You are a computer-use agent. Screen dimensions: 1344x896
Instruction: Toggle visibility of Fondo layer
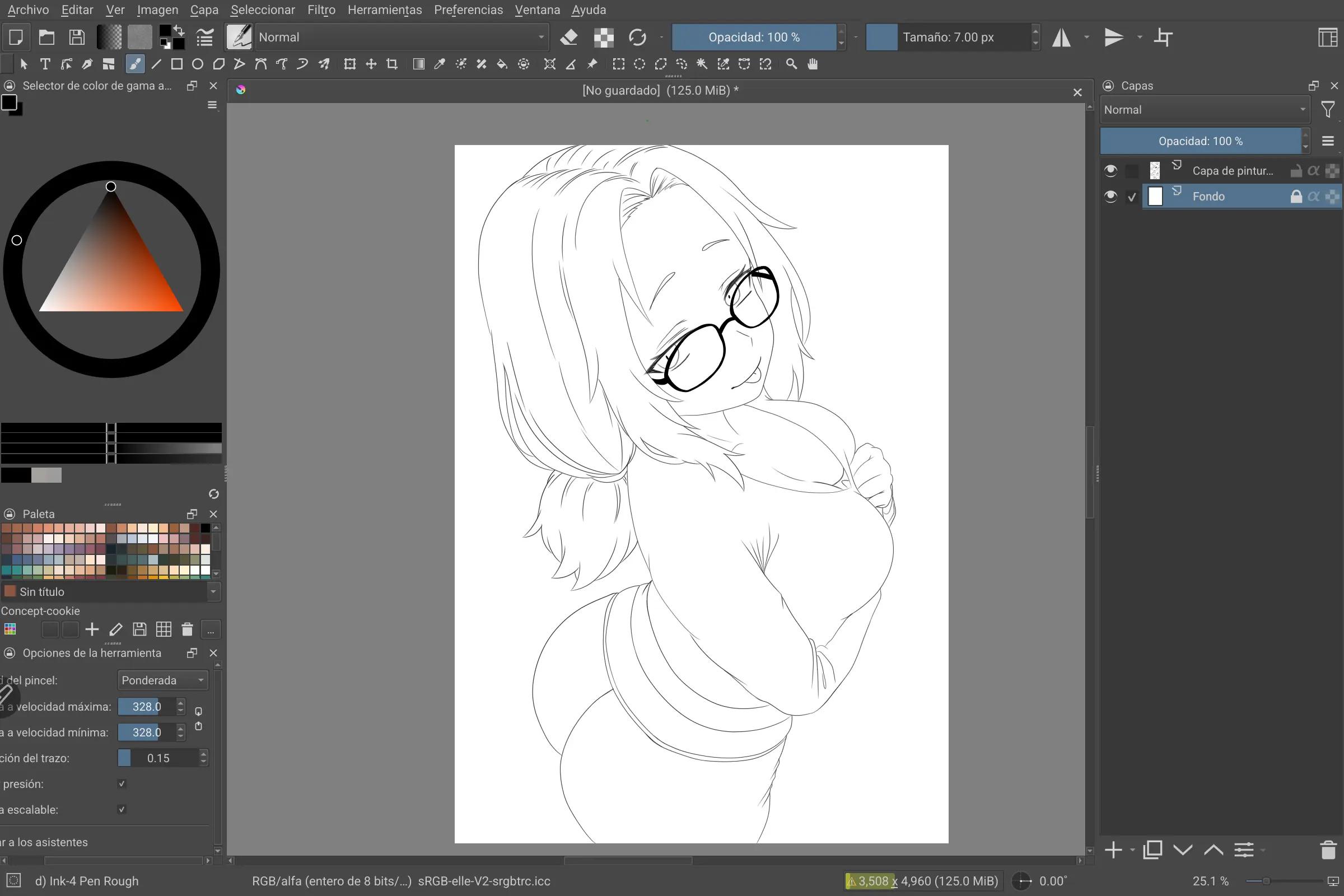pyautogui.click(x=1110, y=197)
